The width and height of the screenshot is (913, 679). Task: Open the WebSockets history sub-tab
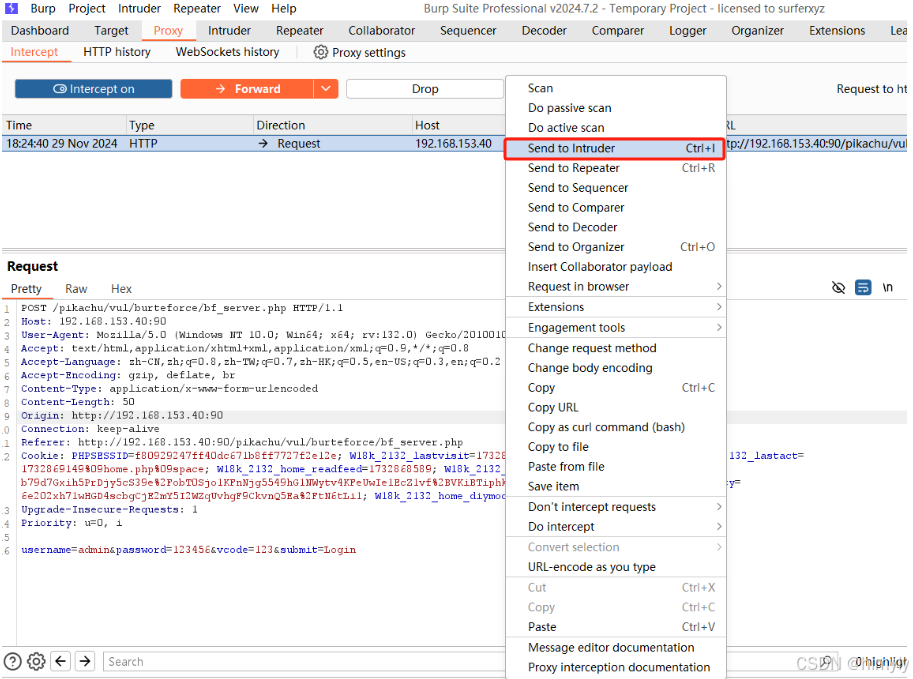227,52
